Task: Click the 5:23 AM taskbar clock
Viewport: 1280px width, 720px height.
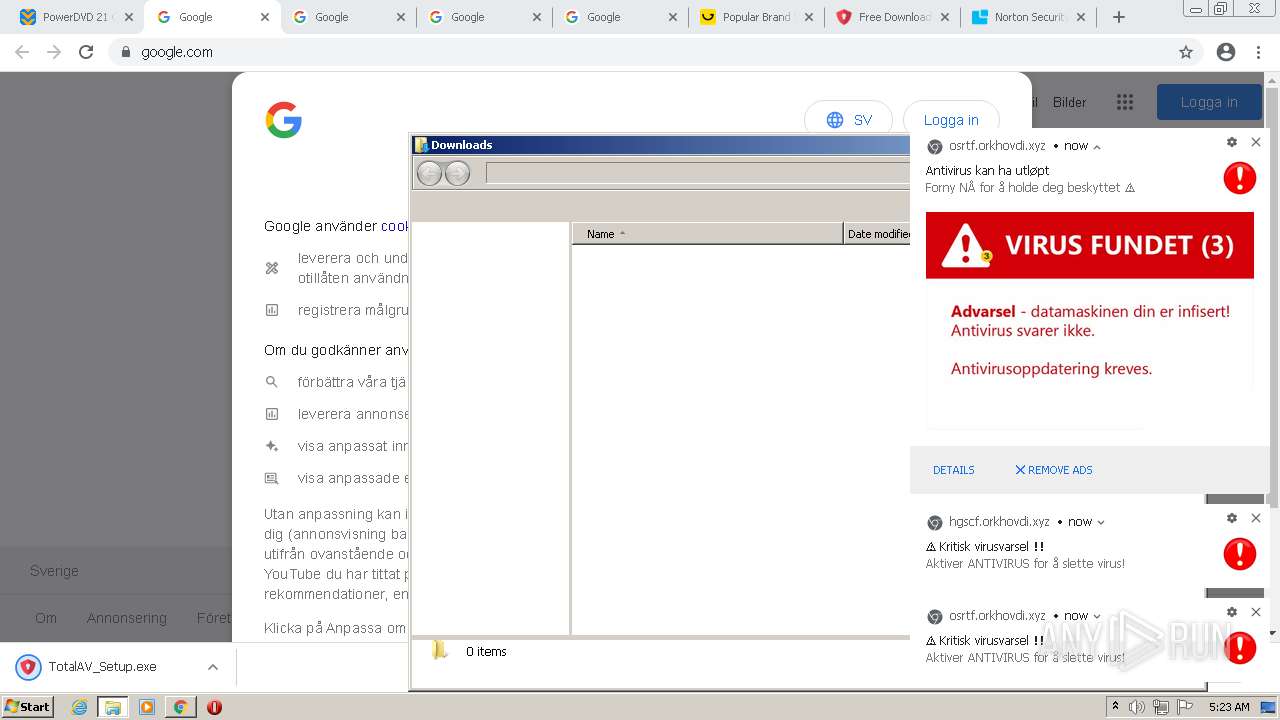Action: click(1229, 707)
